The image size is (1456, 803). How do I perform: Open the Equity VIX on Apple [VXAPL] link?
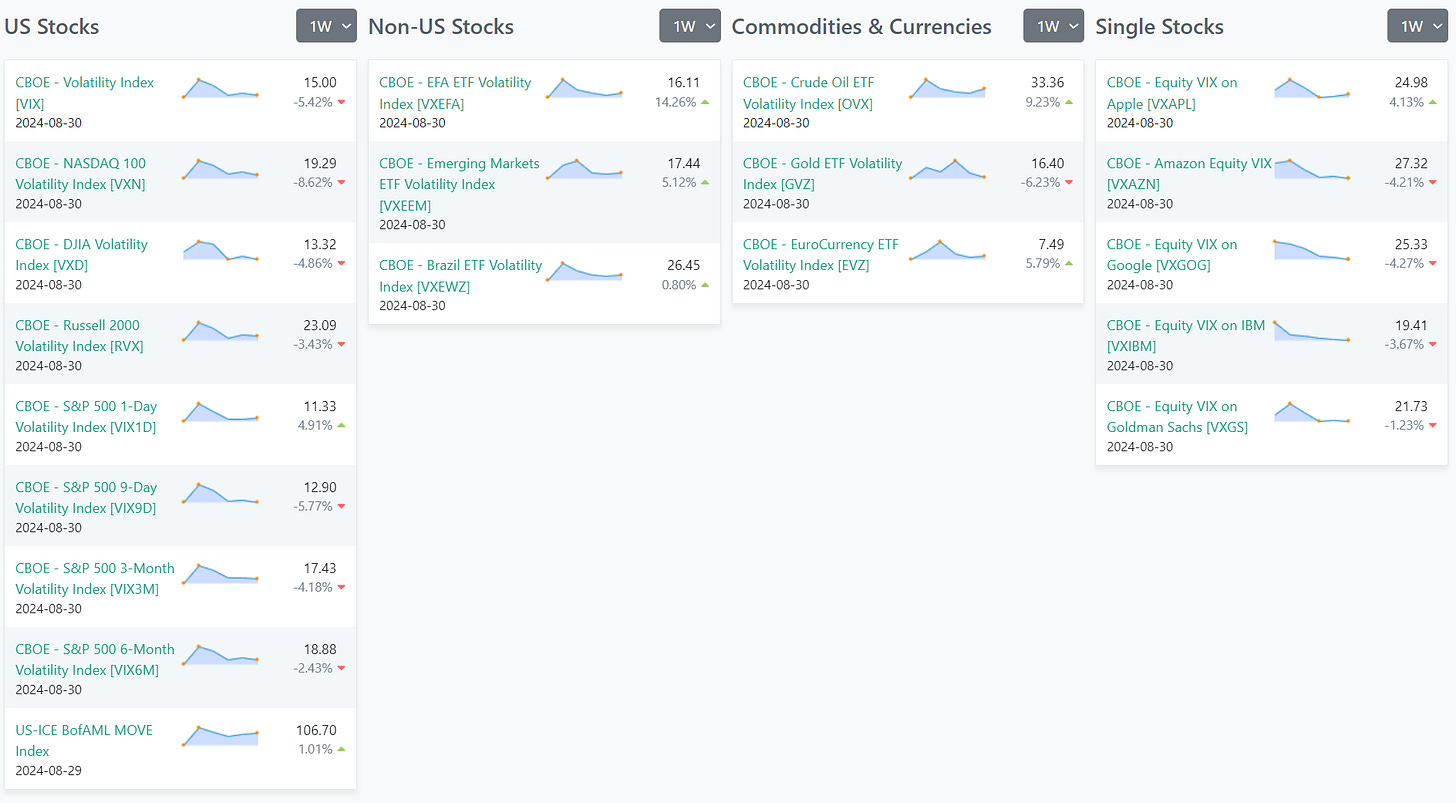[1172, 93]
